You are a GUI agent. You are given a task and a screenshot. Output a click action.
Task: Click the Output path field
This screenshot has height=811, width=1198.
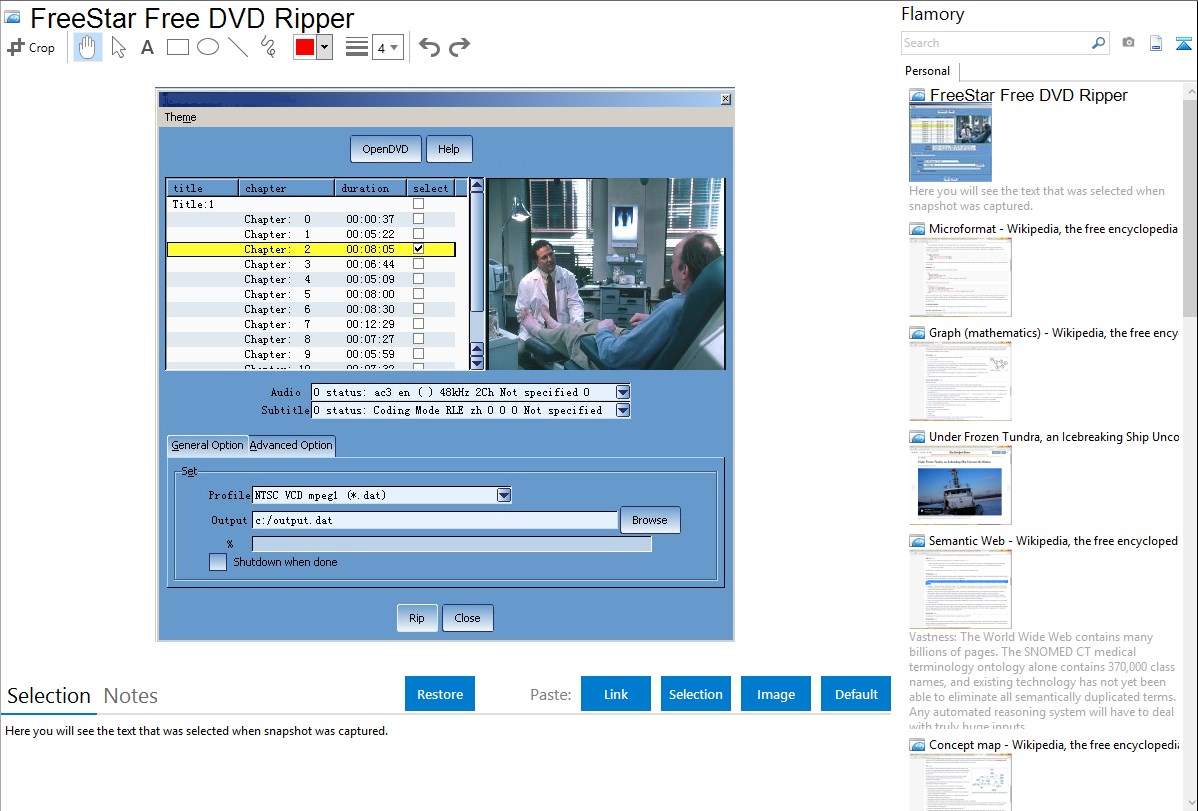pos(435,521)
